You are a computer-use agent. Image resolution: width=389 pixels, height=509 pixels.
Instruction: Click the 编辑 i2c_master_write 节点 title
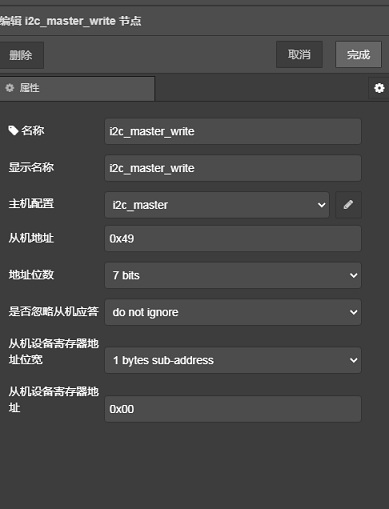[70, 21]
